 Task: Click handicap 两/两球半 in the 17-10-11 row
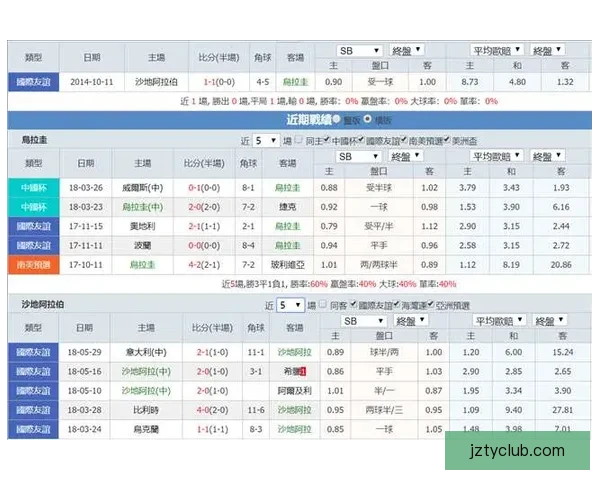point(379,264)
